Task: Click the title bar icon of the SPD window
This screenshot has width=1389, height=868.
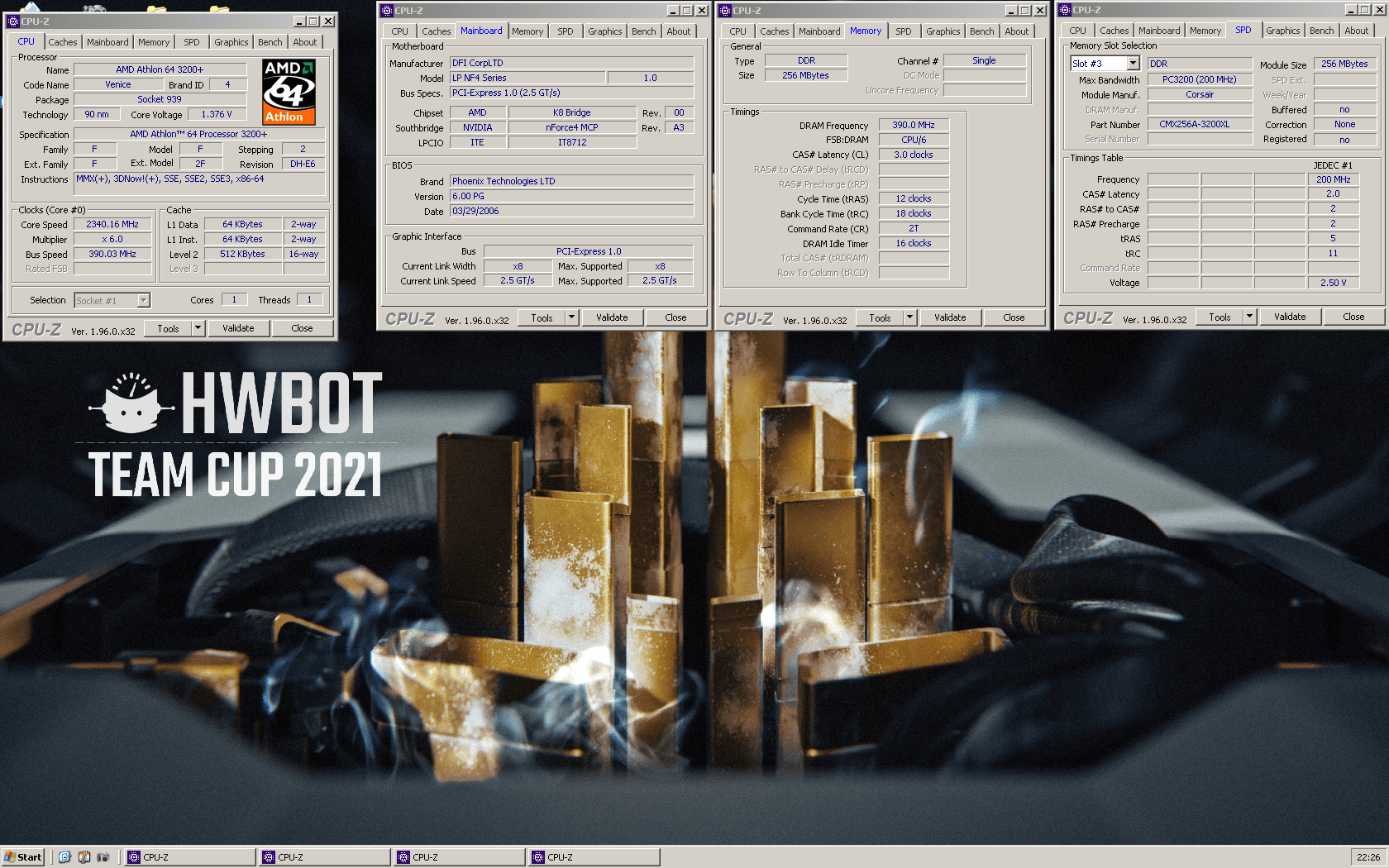Action: tap(1065, 10)
